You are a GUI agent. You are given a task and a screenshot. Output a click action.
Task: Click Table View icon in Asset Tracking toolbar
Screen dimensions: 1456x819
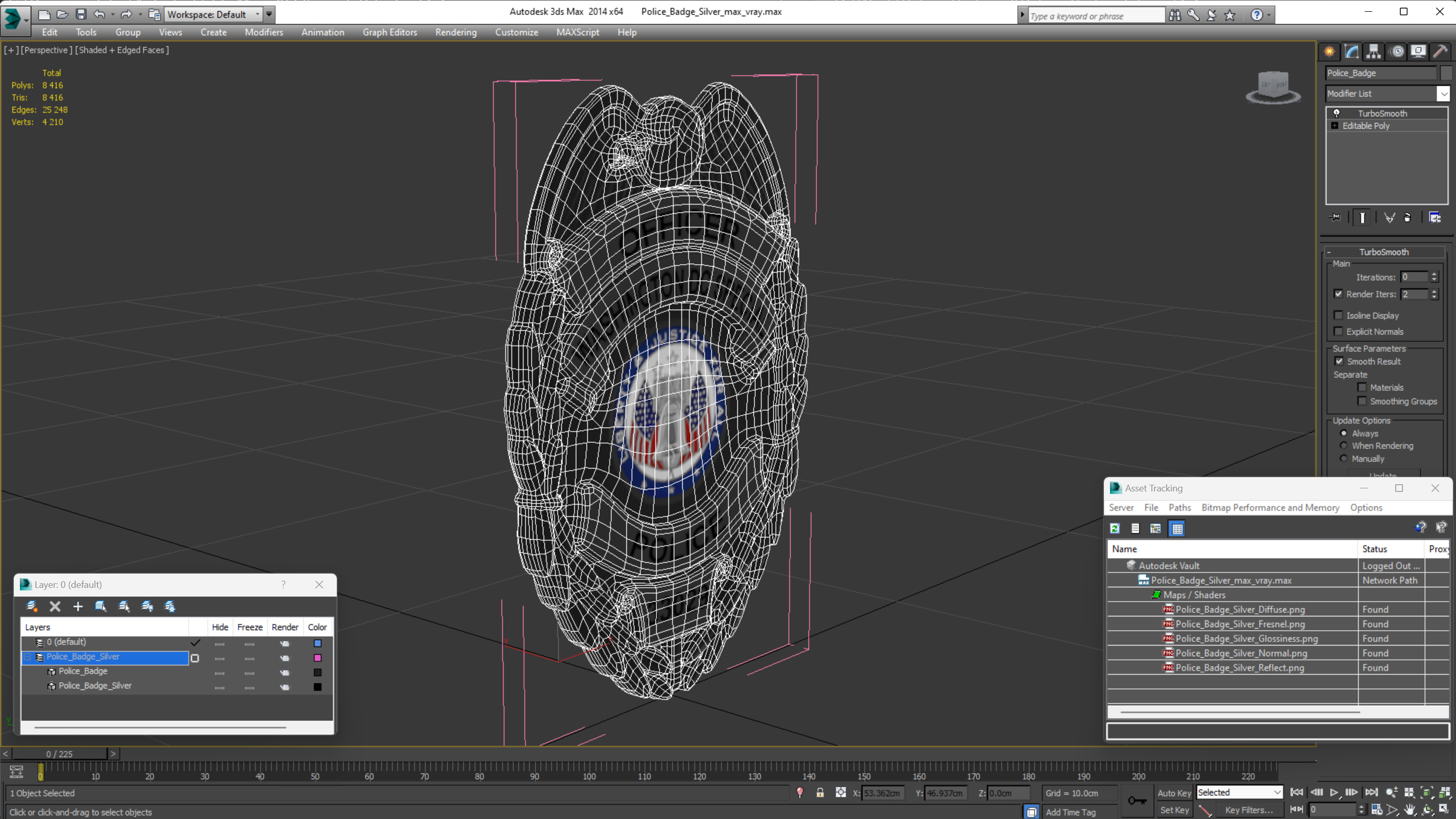click(1177, 529)
